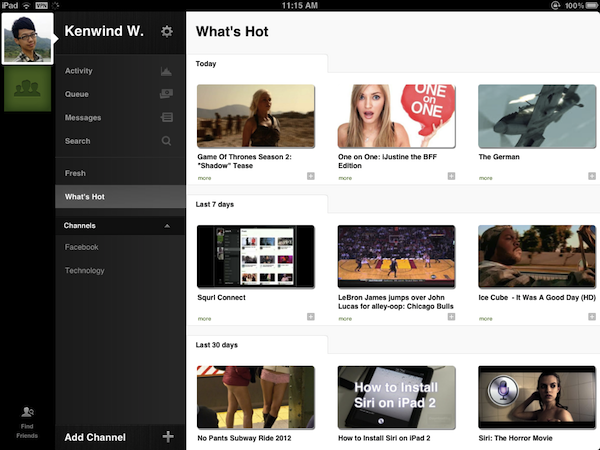Open the green friends group tile

coord(28,89)
